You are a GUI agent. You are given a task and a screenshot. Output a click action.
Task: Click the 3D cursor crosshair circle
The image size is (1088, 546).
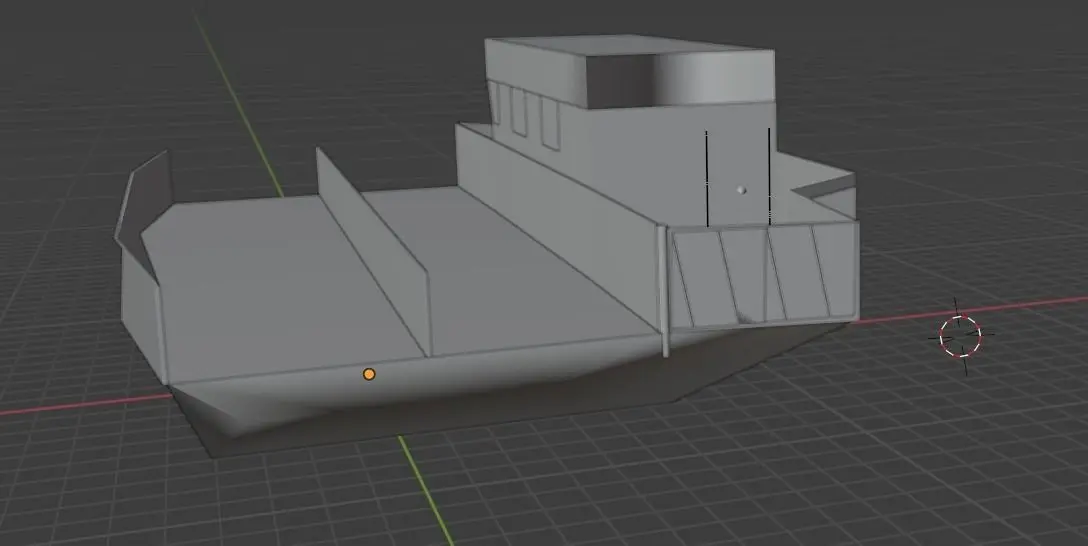tap(960, 336)
